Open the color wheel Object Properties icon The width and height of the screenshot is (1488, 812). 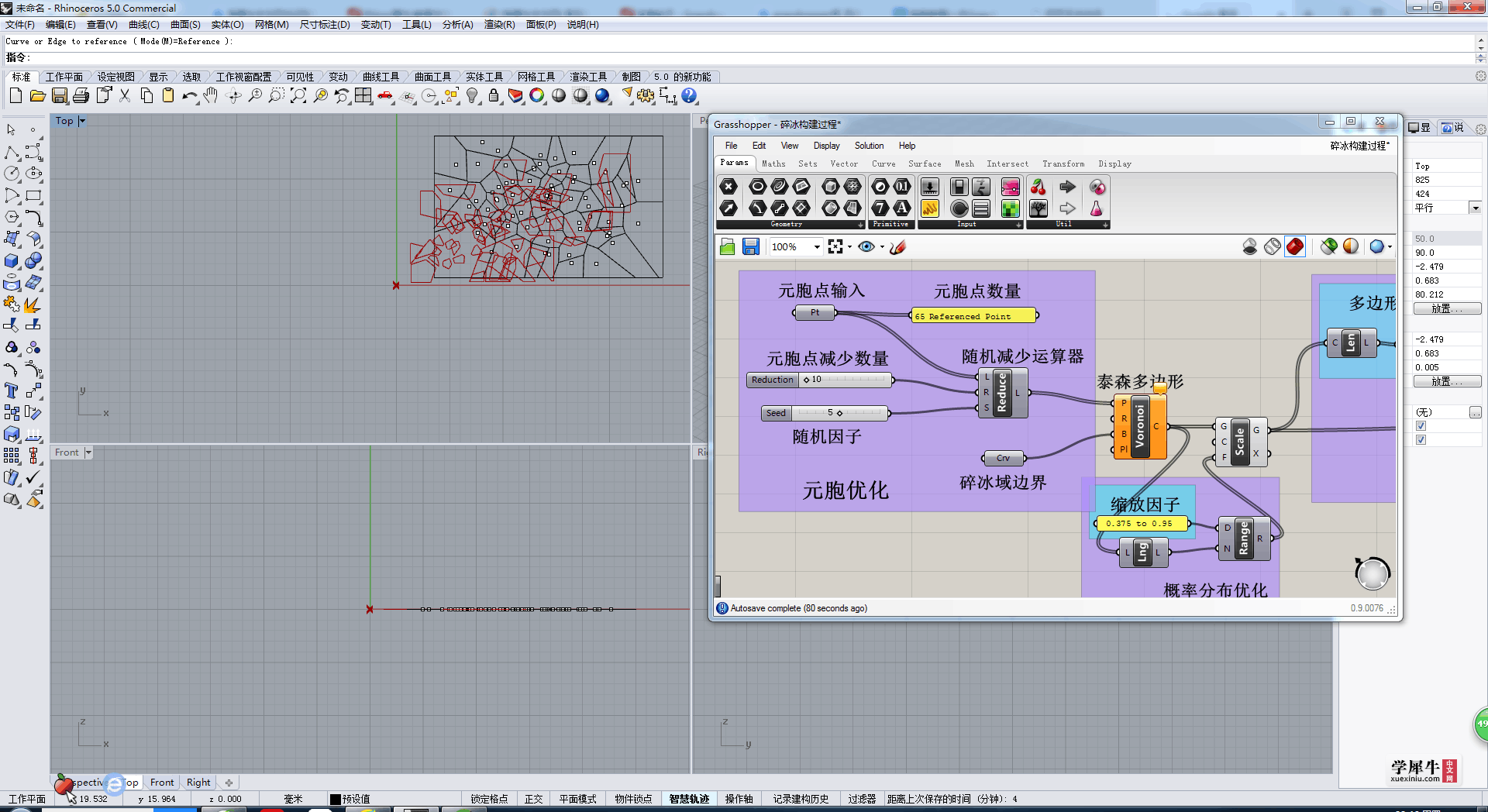[x=537, y=96]
